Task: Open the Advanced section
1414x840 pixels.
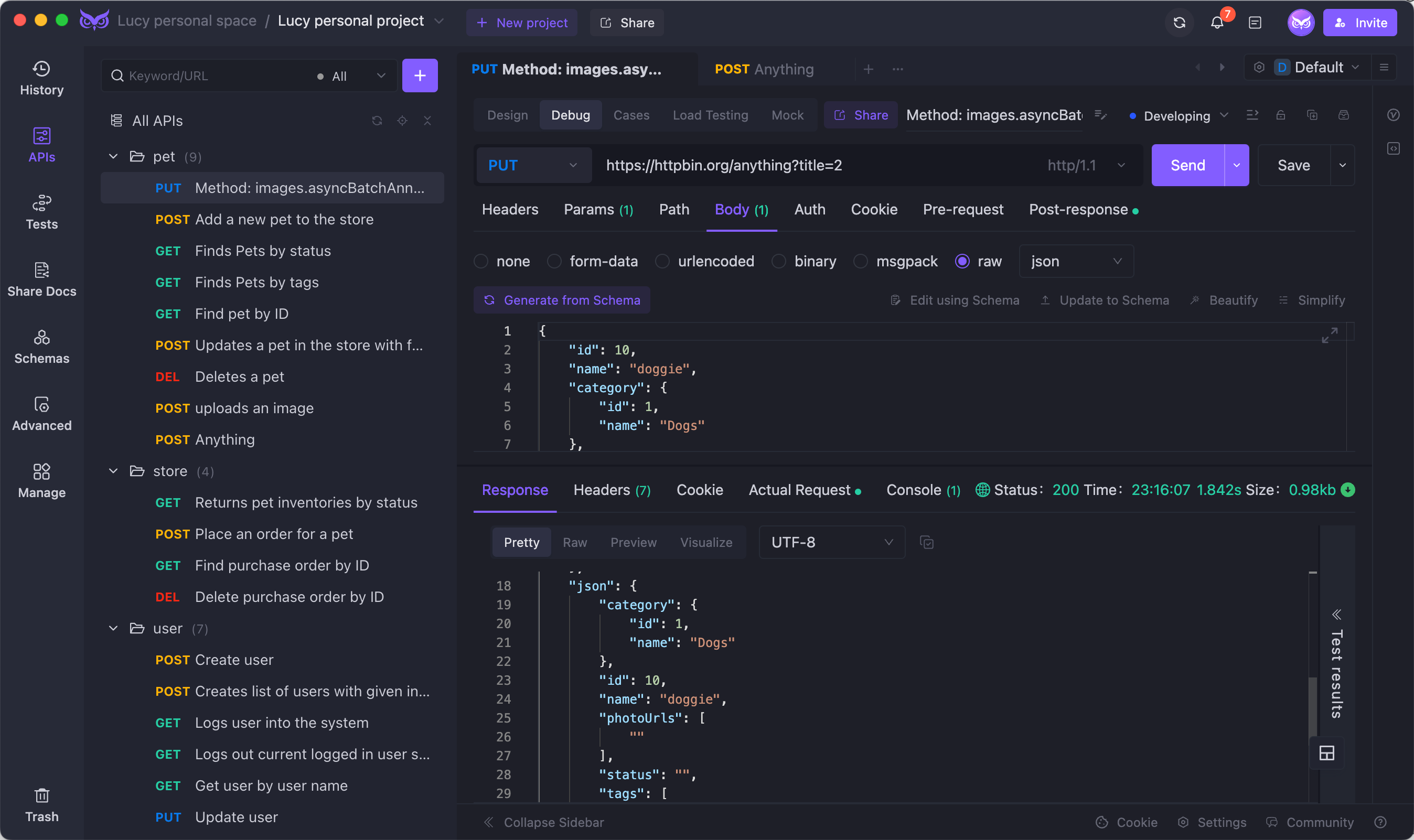Action: click(x=41, y=414)
